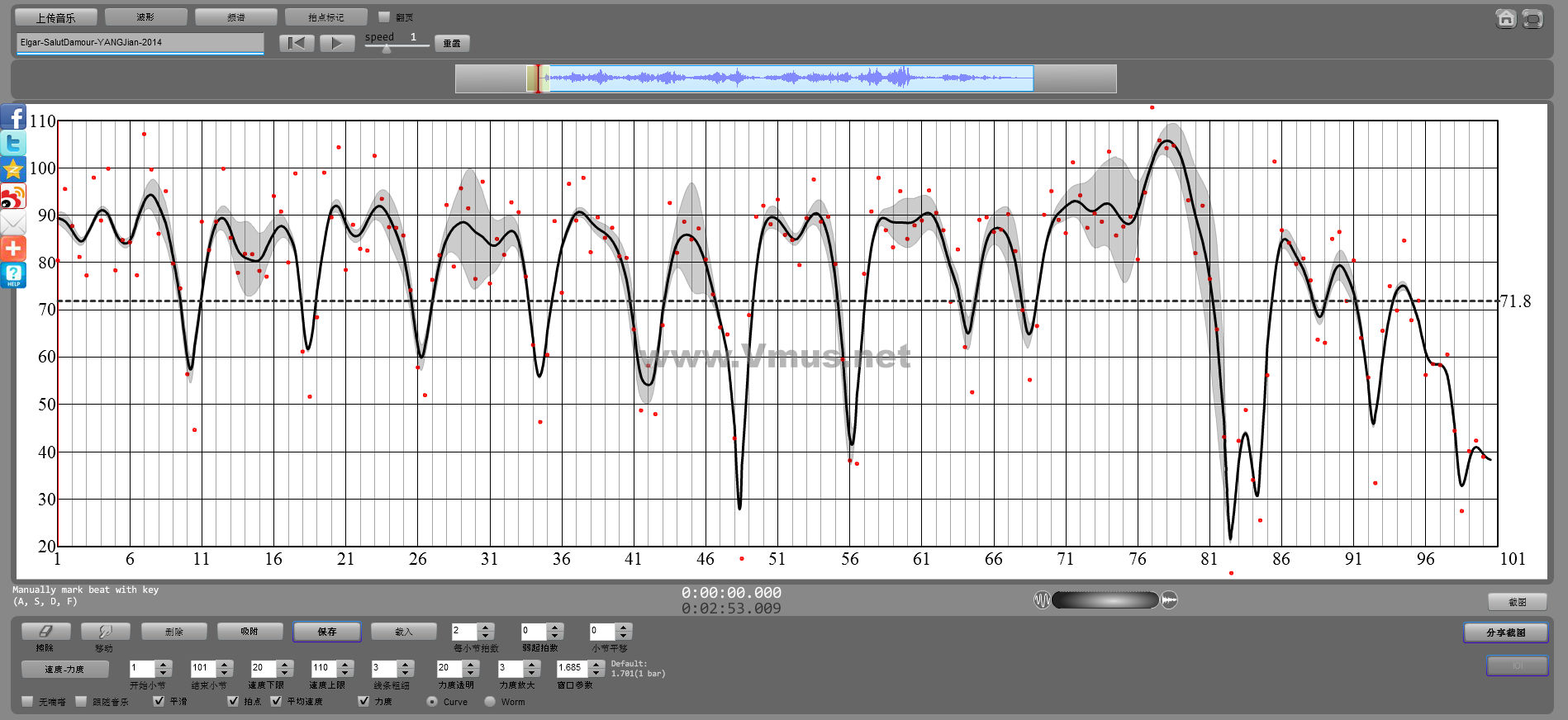Increase the 结束小节 end bar stepper
Viewport: 1568px width, 720px height.
click(x=225, y=664)
